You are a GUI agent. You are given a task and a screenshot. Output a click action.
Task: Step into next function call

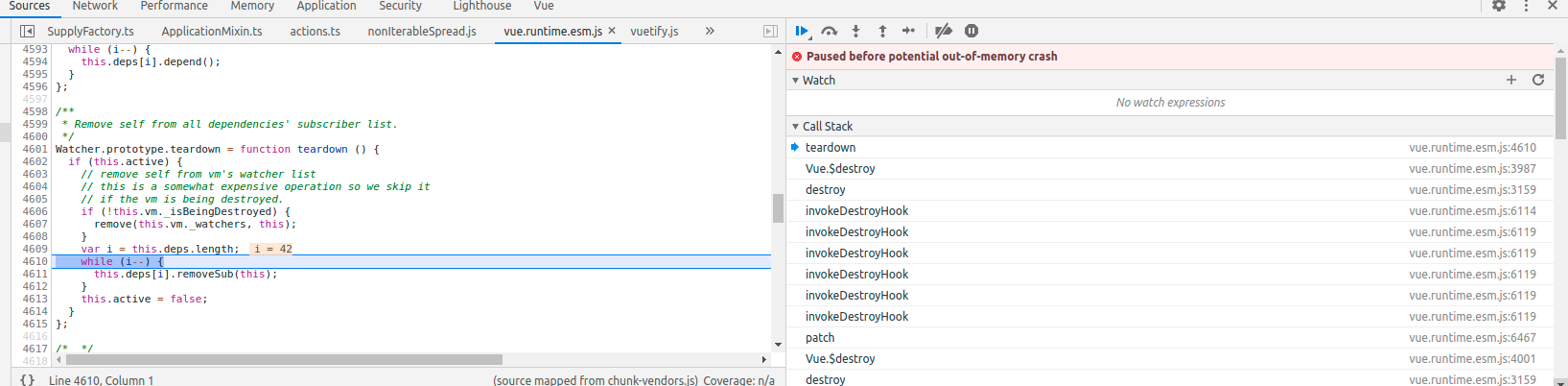point(856,32)
